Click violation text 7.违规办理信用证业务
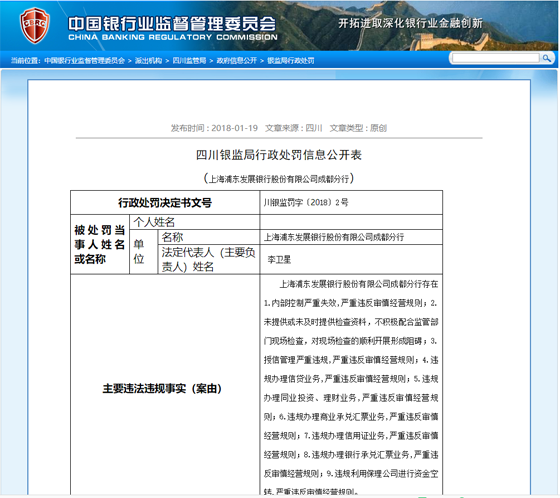560x498 pixels. [x=345, y=436]
